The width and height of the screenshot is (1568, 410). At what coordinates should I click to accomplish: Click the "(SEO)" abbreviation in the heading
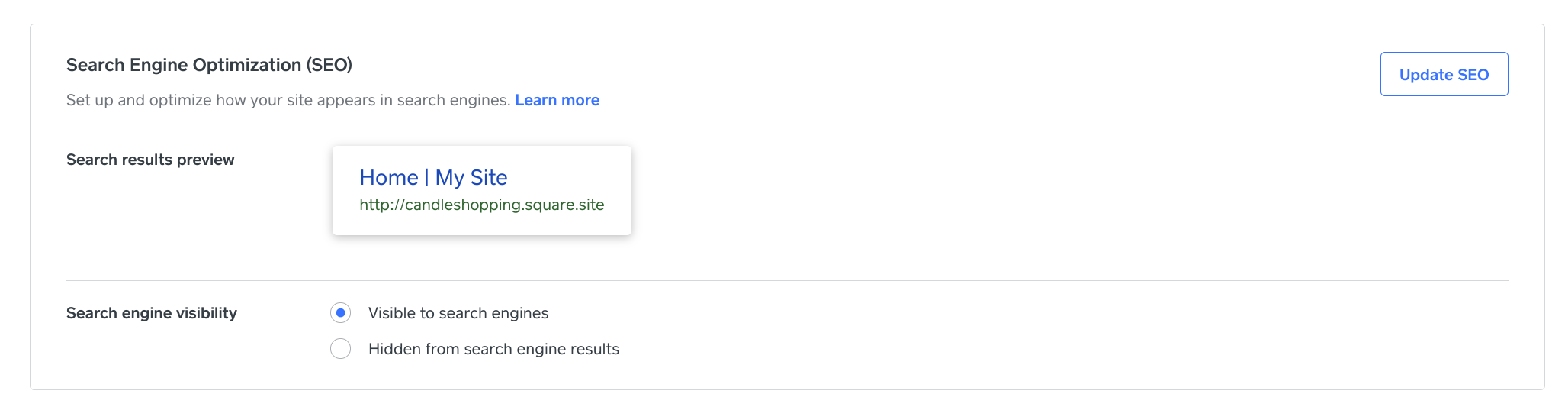(329, 65)
